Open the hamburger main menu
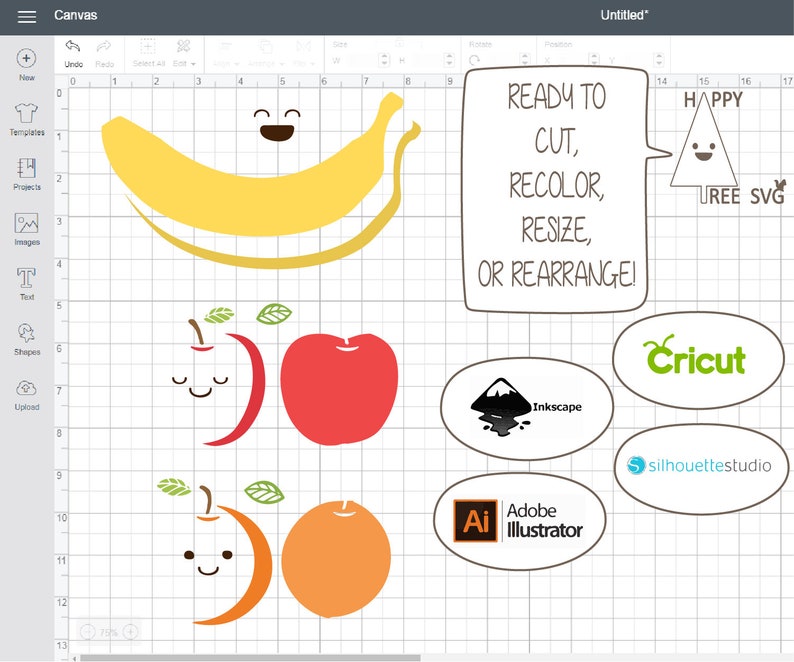The height and width of the screenshot is (662, 794). tap(27, 16)
